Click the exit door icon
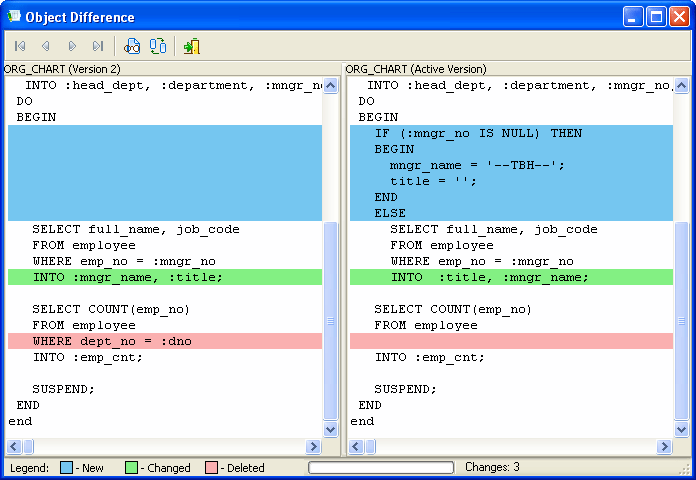This screenshot has width=696, height=480. point(192,46)
